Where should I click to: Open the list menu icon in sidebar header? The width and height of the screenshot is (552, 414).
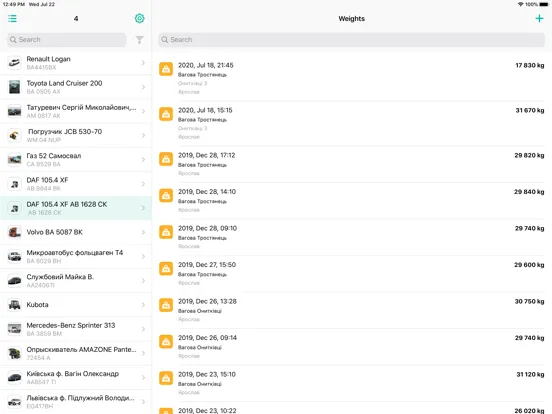click(12, 18)
